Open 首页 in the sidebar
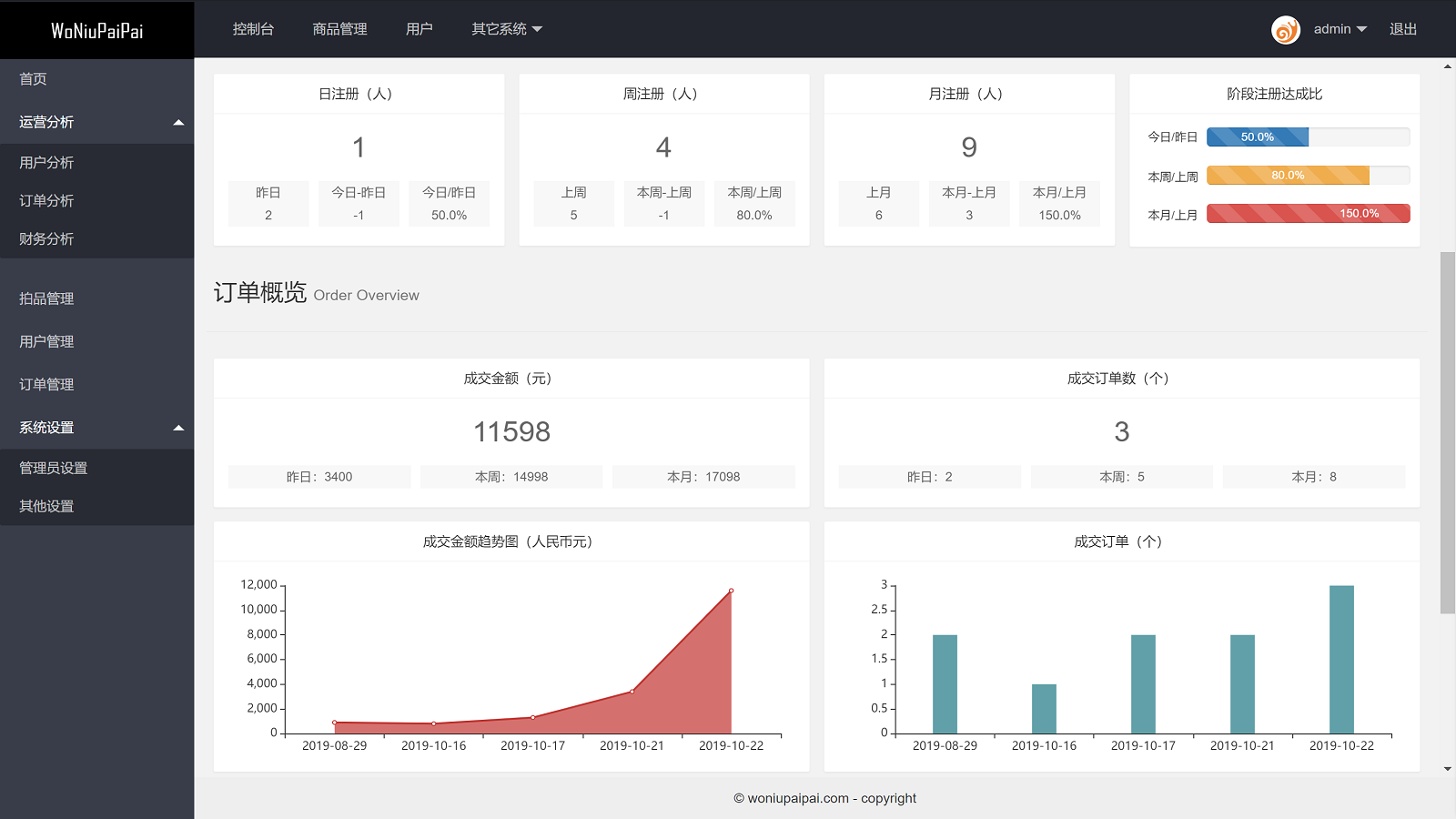 tap(96, 79)
